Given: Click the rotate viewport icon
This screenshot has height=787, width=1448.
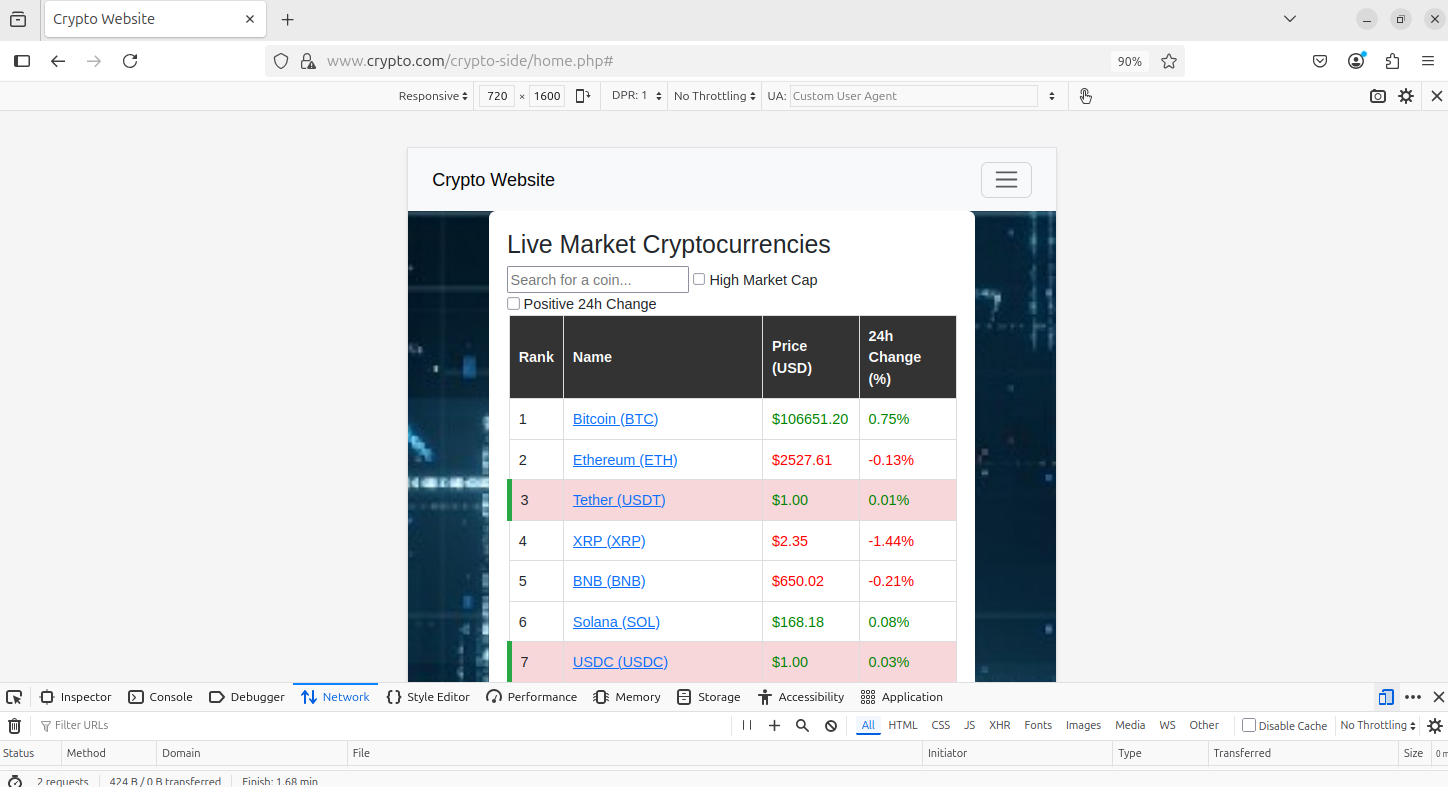Looking at the screenshot, I should pos(583,96).
